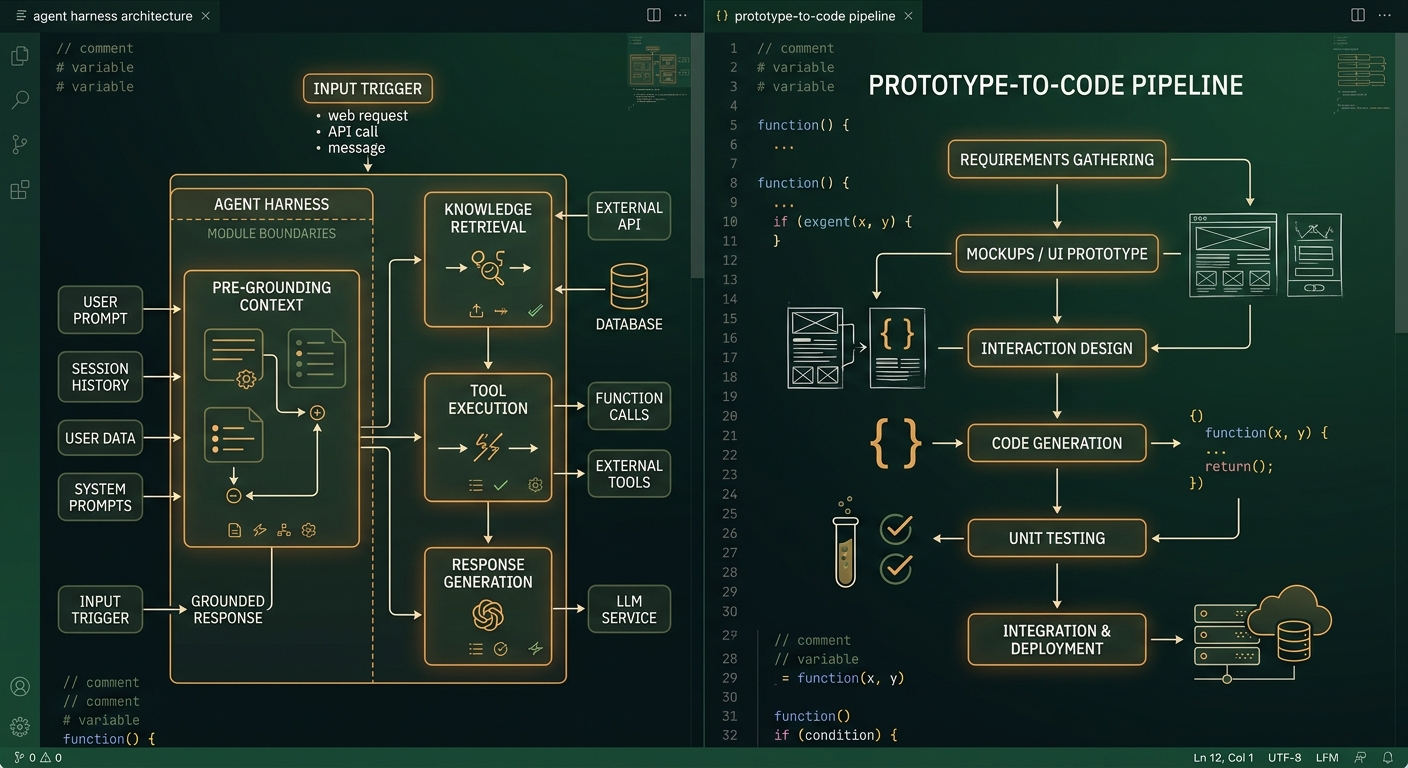Click the top INPUT TRIGGER label box
This screenshot has height=768, width=1408.
tap(368, 88)
